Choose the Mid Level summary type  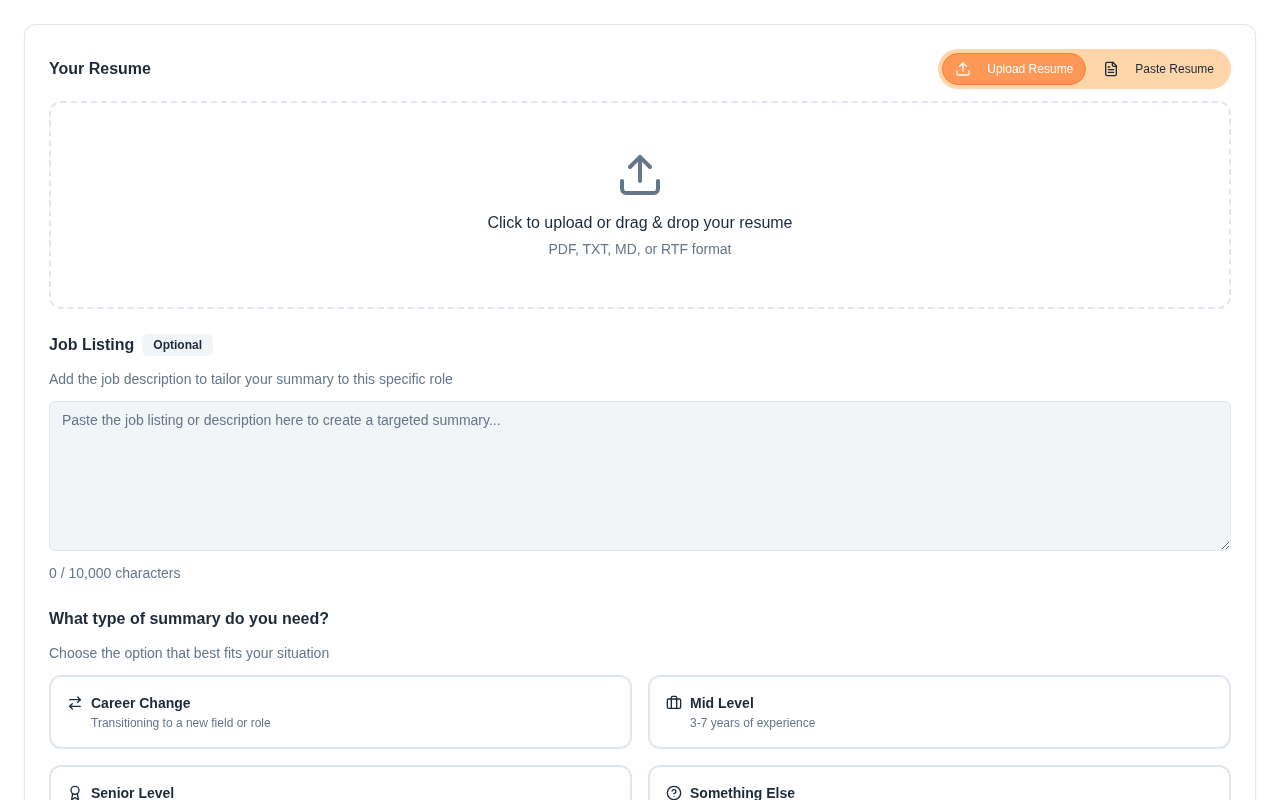(x=939, y=712)
